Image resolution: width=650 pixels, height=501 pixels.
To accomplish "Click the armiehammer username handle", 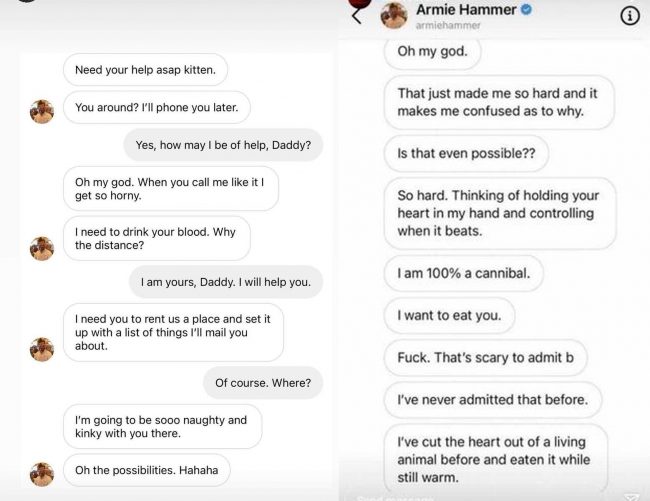I will [441, 26].
